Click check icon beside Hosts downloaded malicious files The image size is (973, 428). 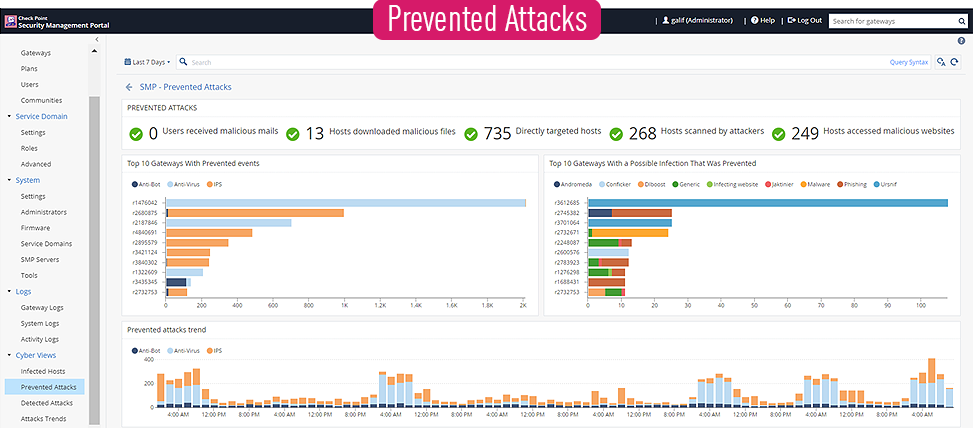pyautogui.click(x=293, y=134)
